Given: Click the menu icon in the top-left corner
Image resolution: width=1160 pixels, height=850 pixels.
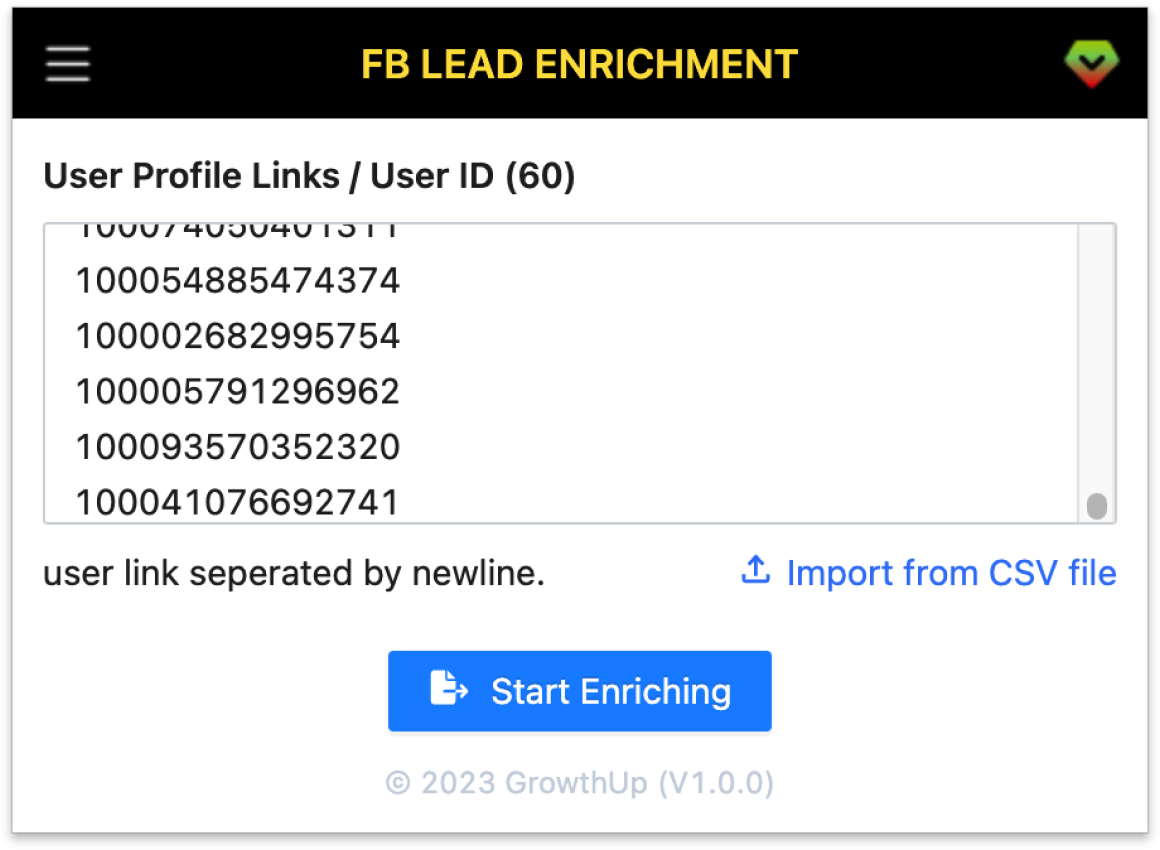Looking at the screenshot, I should (x=66, y=63).
